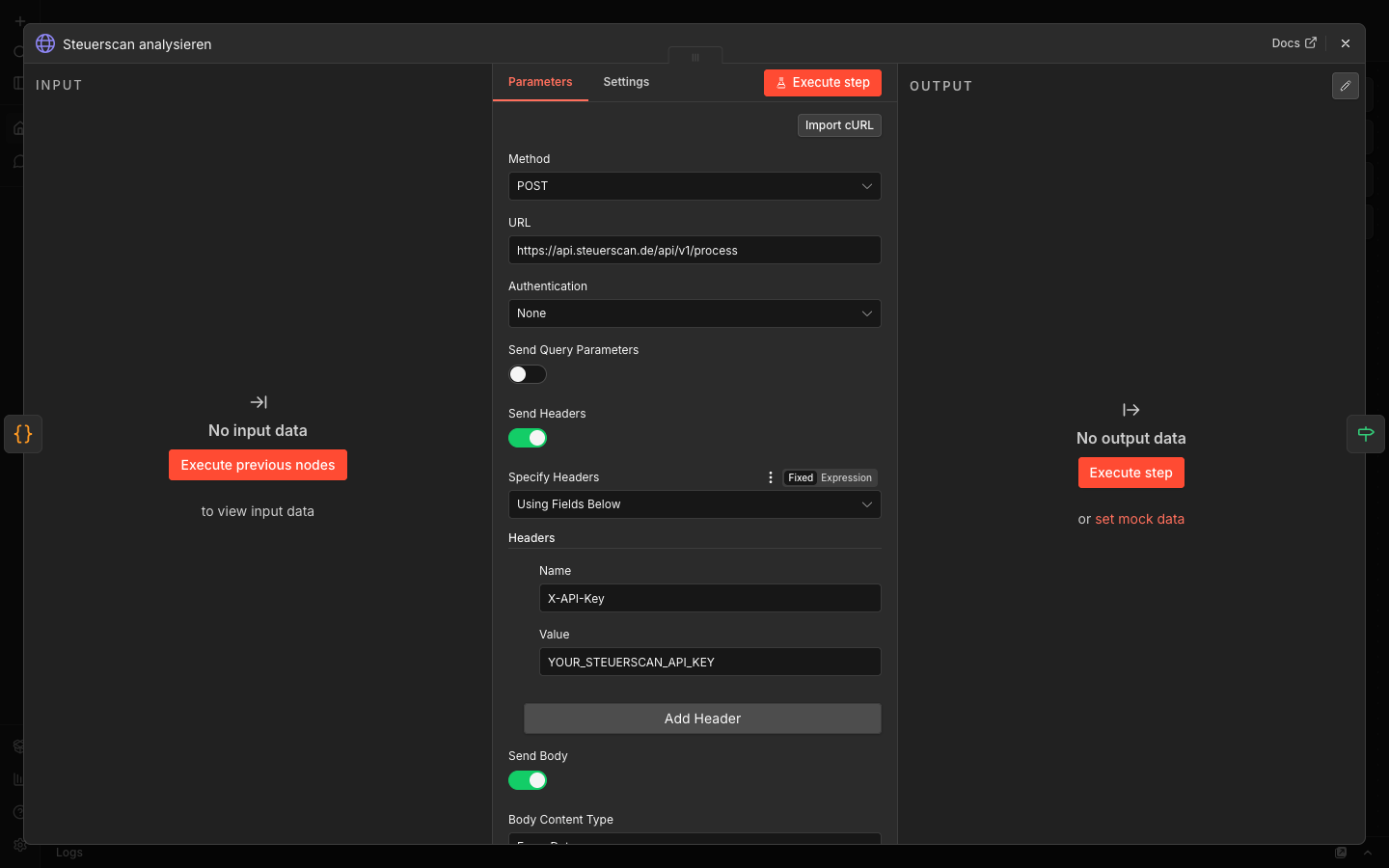Select Expression mode for headers
The height and width of the screenshot is (868, 1389).
846,477
